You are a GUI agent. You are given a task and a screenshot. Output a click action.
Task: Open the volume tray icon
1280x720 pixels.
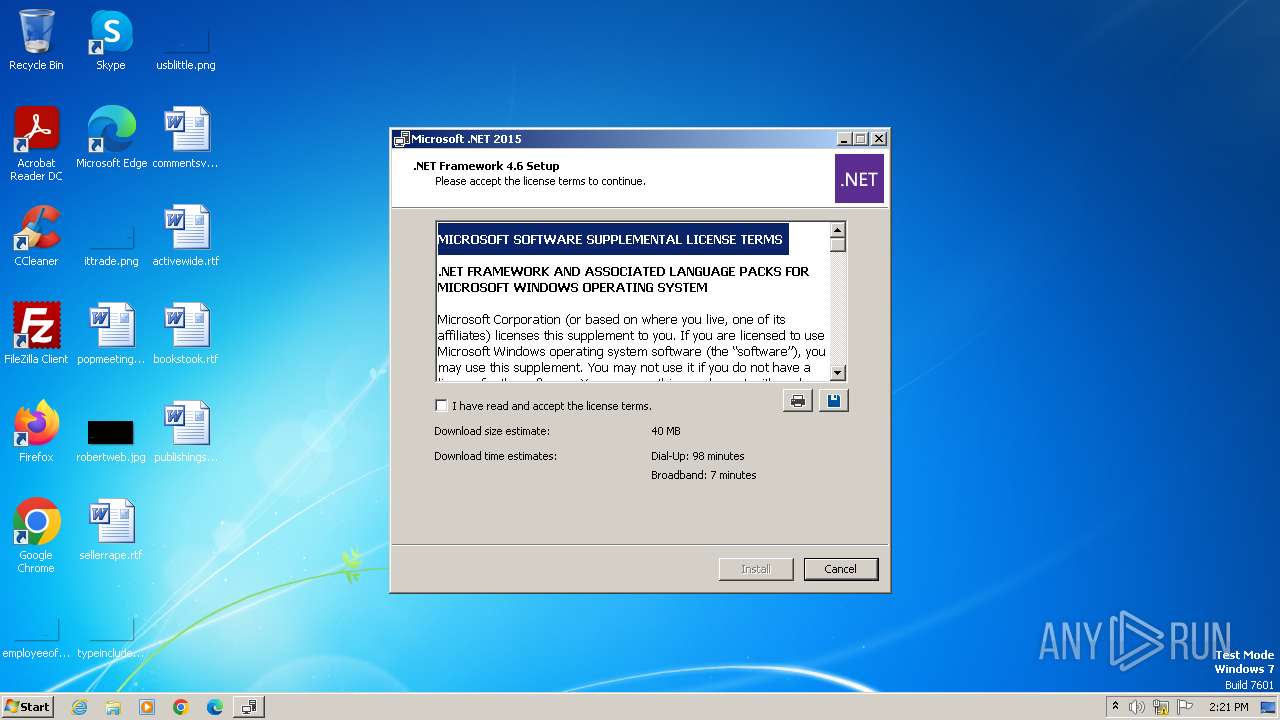(1137, 707)
